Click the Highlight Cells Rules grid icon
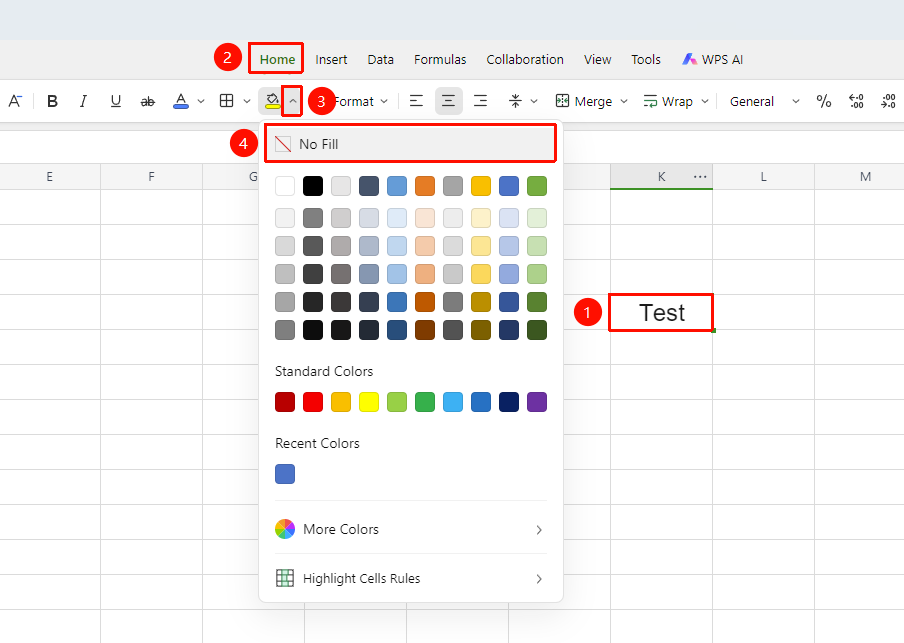 [x=285, y=578]
